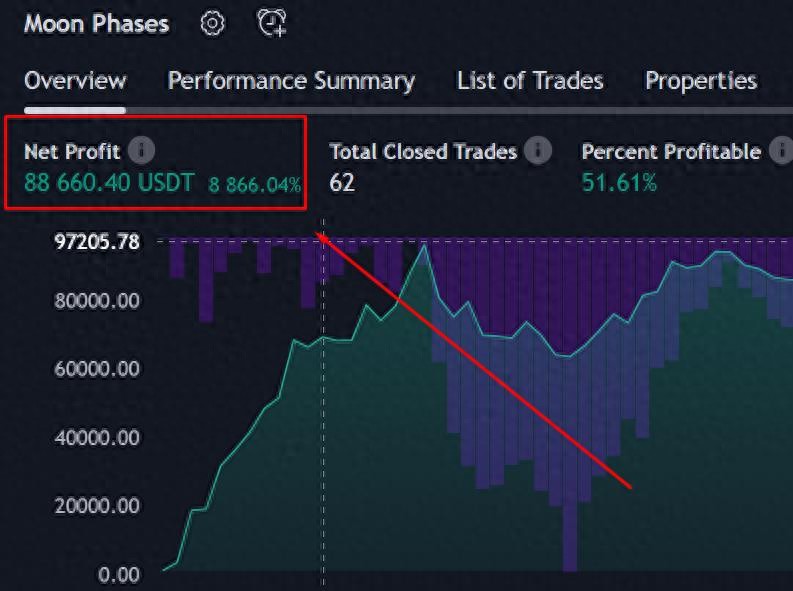The width and height of the screenshot is (793, 591).
Task: Click the Moon Phases strategy title
Action: coord(96,23)
